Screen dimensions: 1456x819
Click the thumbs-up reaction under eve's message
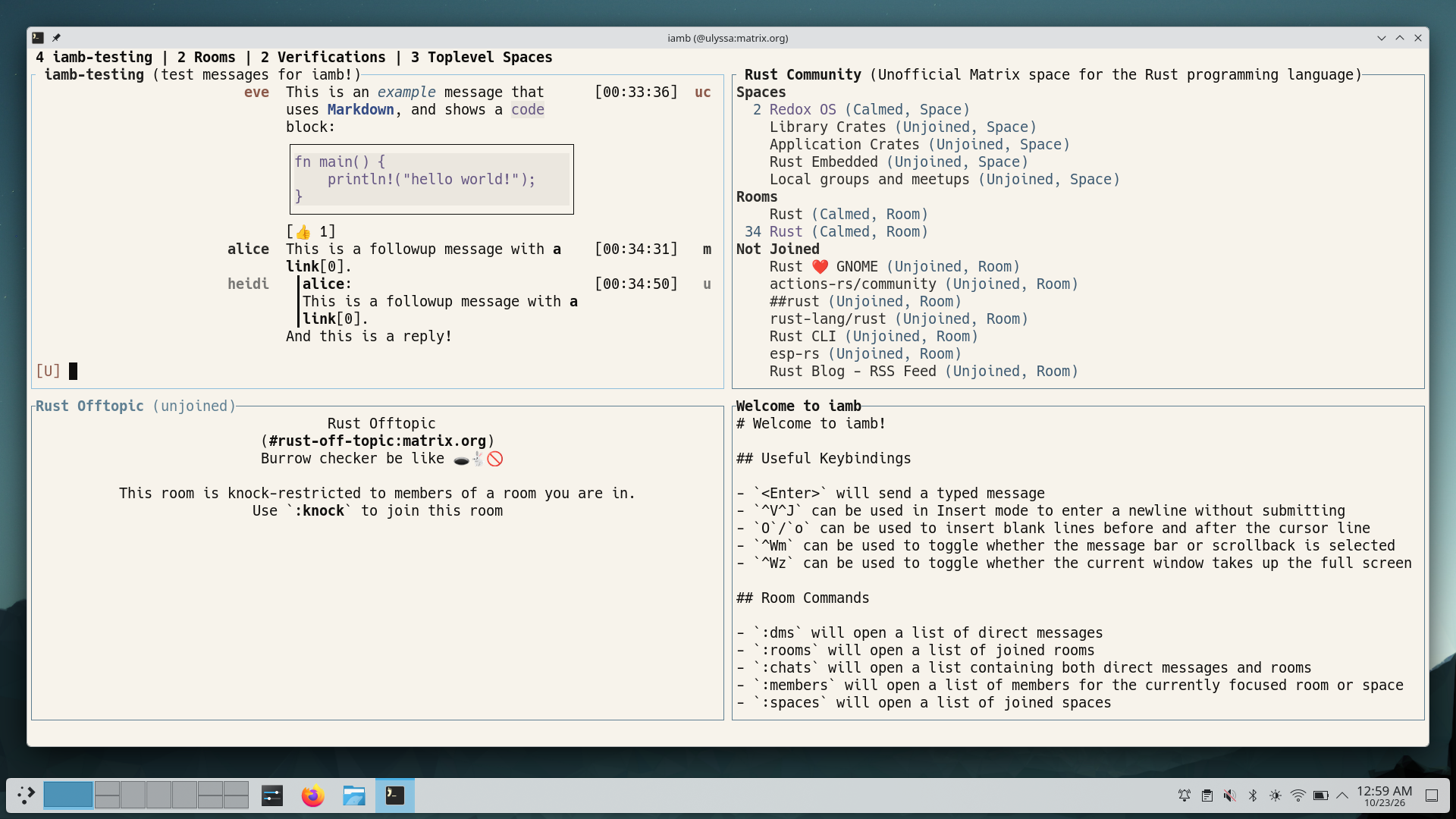point(311,231)
